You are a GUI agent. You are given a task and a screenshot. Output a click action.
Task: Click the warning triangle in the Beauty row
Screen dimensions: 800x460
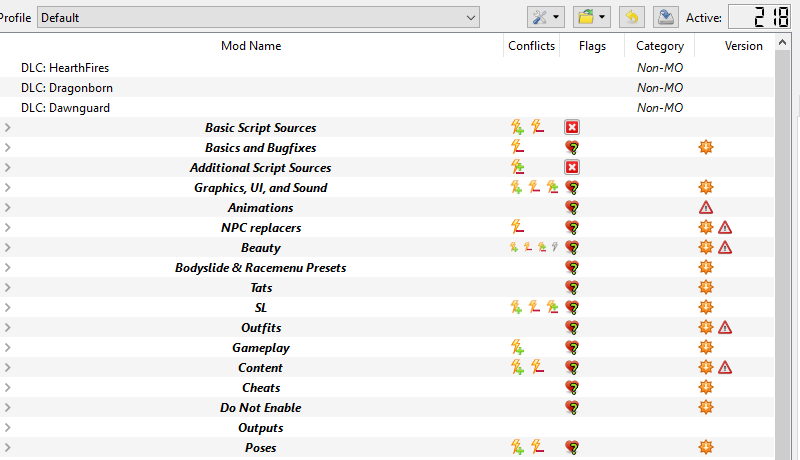click(x=725, y=247)
